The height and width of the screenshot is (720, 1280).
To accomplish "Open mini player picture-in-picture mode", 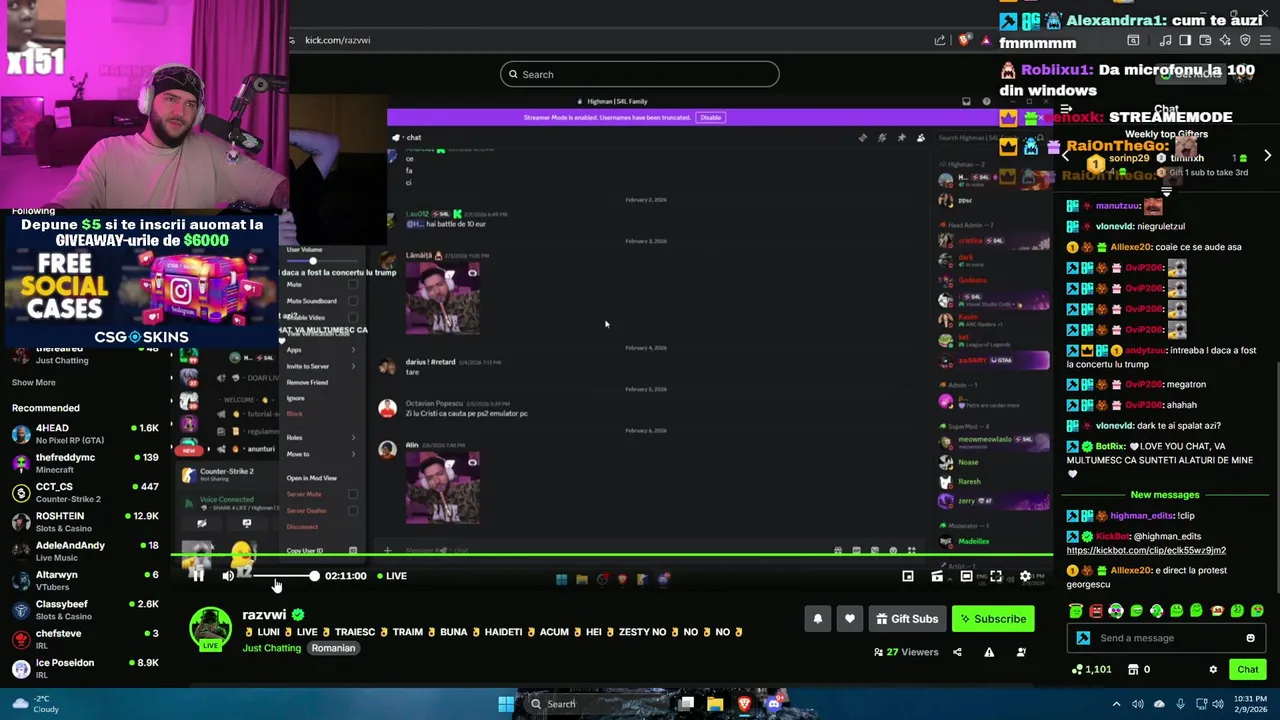I will tap(908, 576).
